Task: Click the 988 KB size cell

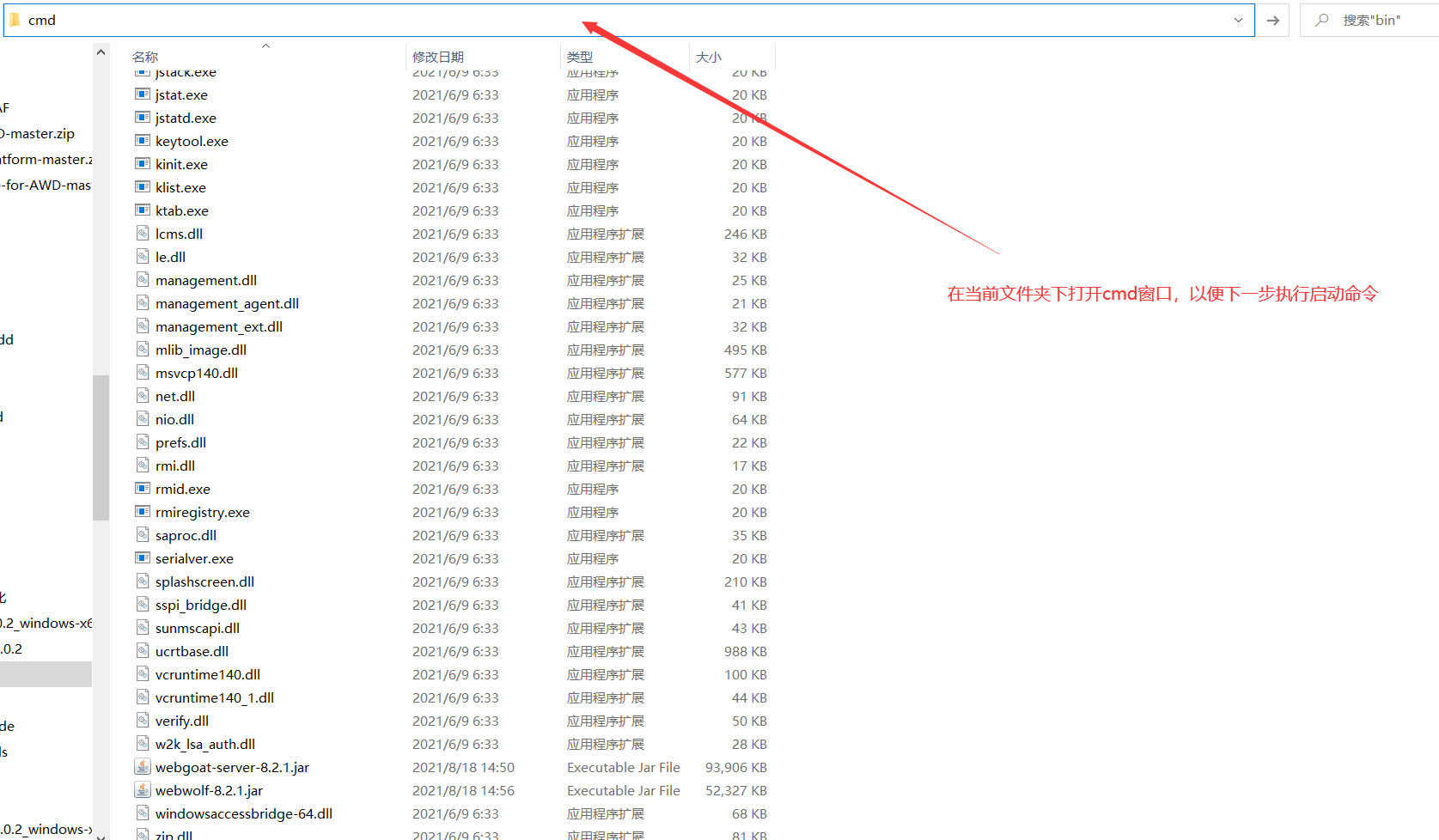Action: click(x=745, y=651)
